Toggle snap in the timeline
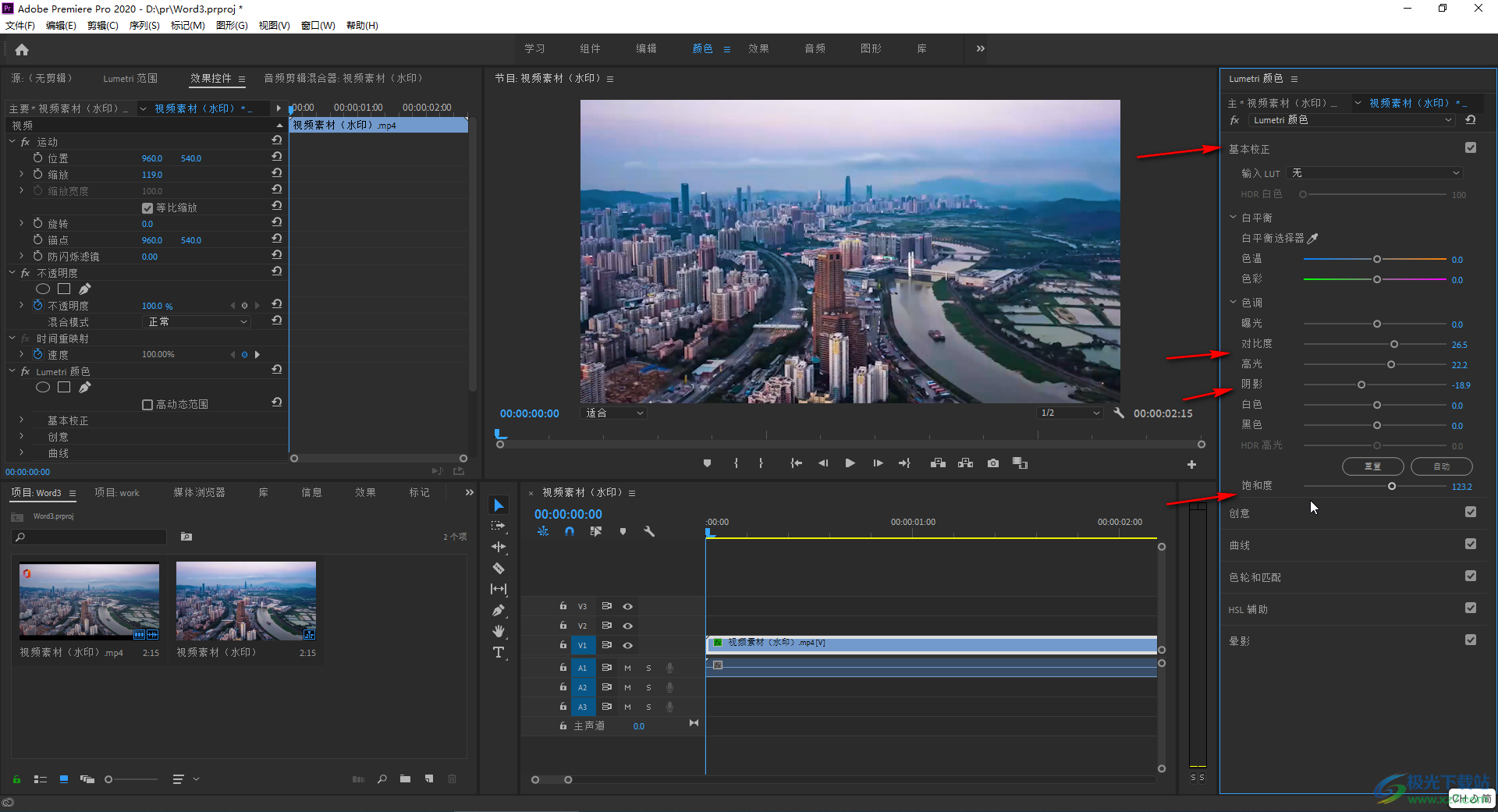 coord(570,531)
